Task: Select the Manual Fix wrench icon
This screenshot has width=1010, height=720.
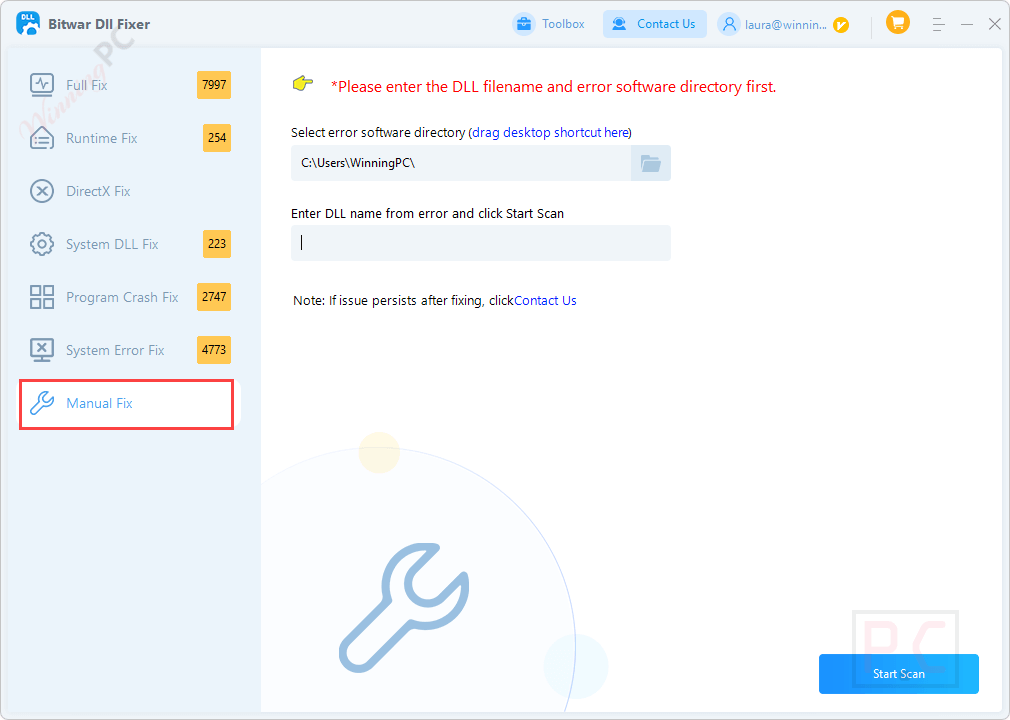Action: (41, 403)
